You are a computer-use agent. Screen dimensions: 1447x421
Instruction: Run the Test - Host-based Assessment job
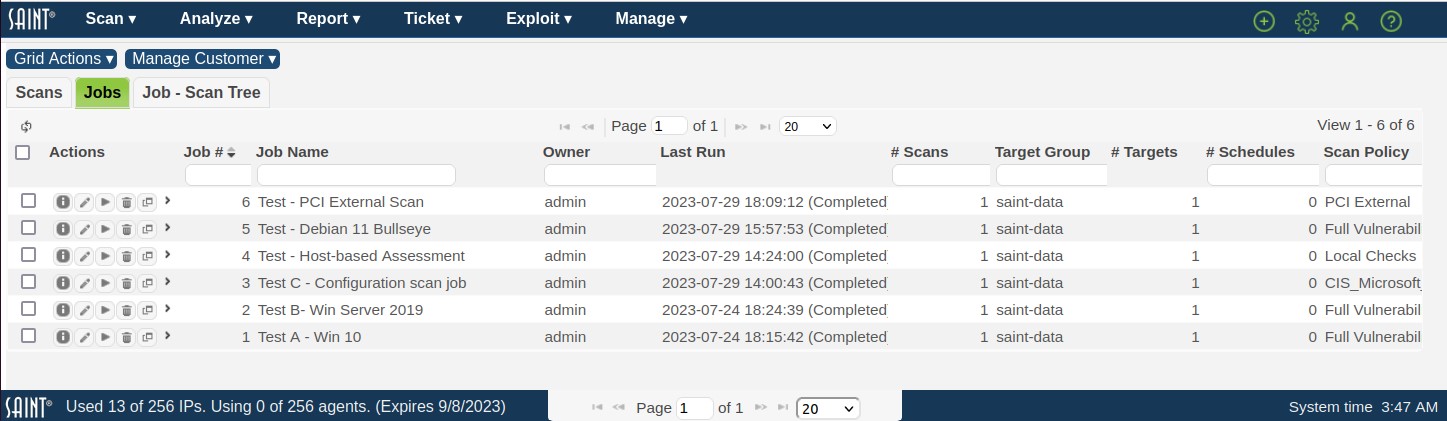point(105,256)
